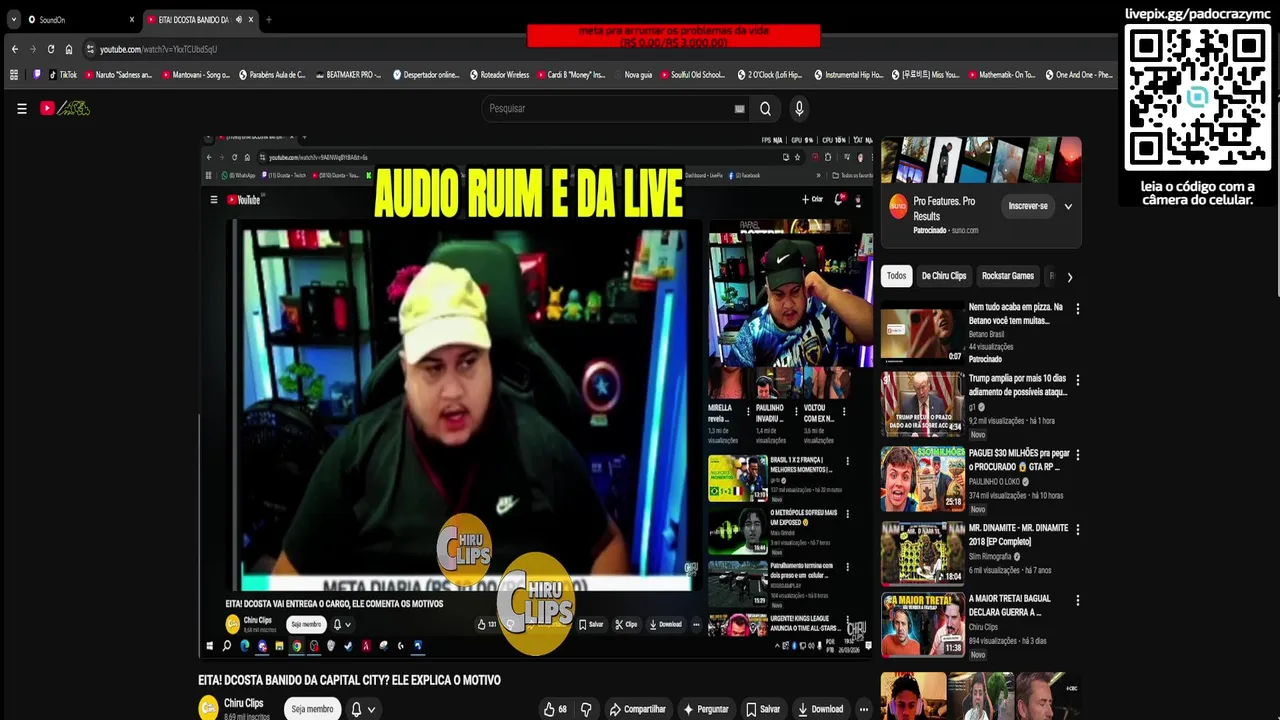1280x720 pixels.
Task: Mute audio on the YouTube tab
Action: (x=238, y=19)
